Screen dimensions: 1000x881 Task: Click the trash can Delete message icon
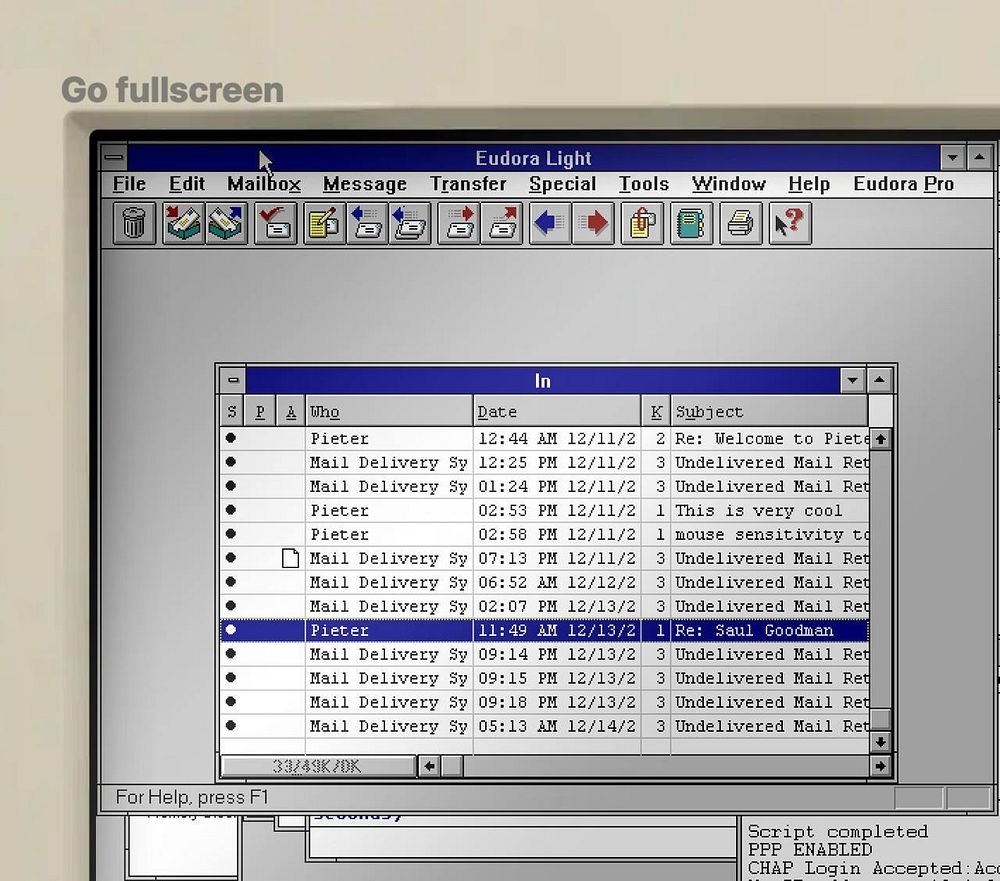click(134, 223)
